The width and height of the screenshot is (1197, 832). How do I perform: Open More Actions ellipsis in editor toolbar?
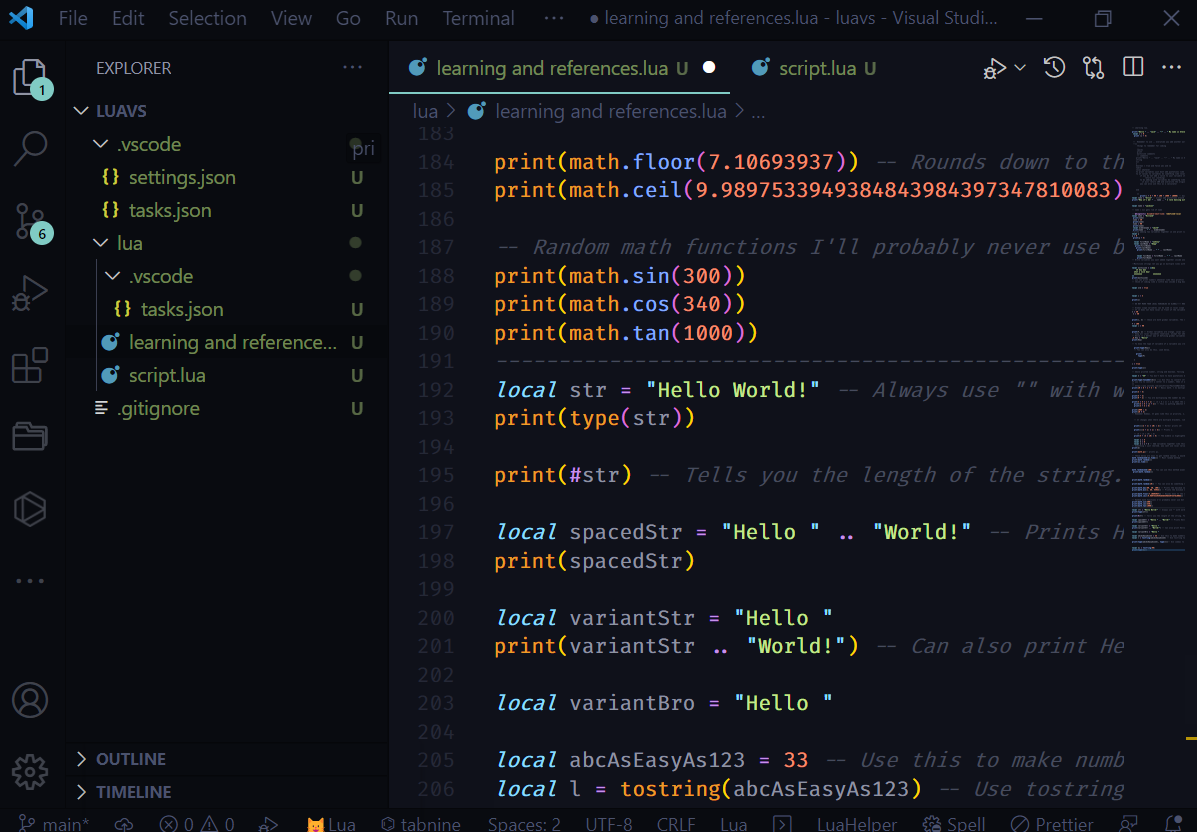tap(1171, 67)
